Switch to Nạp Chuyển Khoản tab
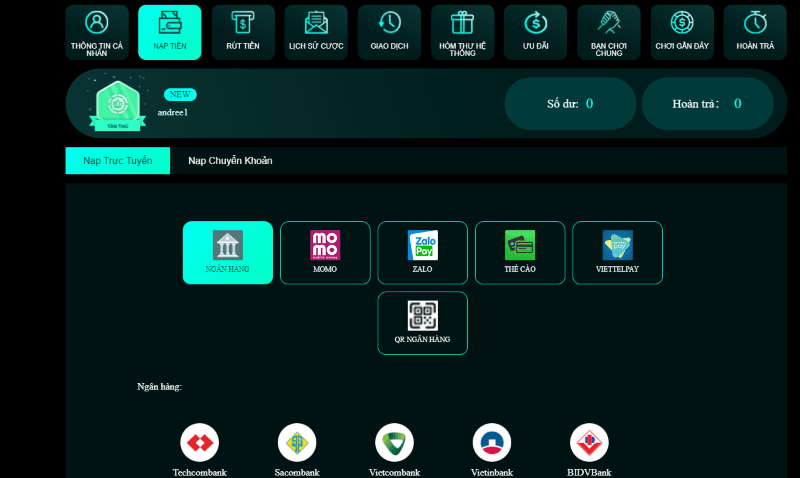 coord(230,161)
